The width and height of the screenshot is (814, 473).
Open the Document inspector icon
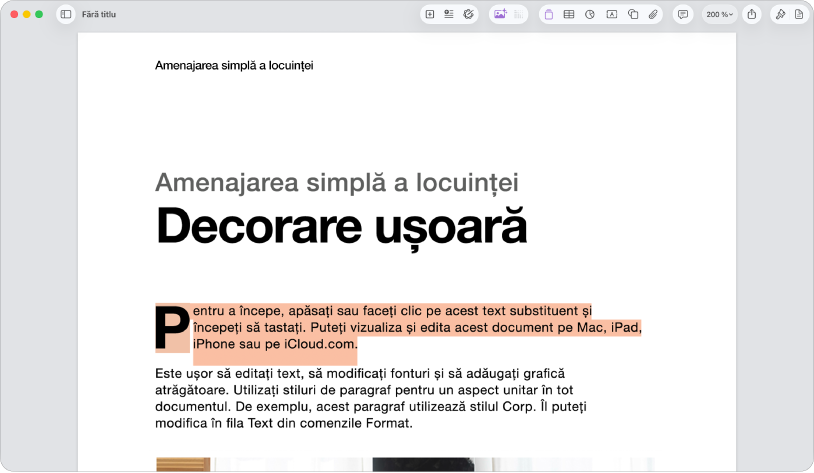tap(799, 15)
